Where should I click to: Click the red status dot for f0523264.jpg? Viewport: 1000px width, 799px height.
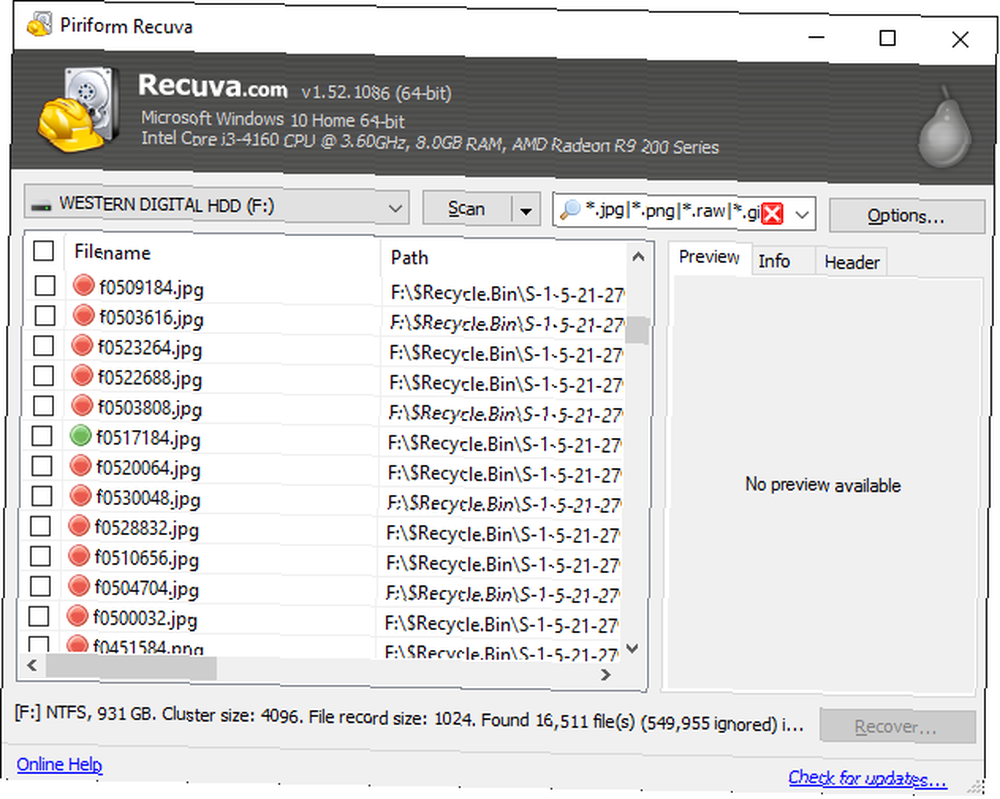[x=82, y=346]
